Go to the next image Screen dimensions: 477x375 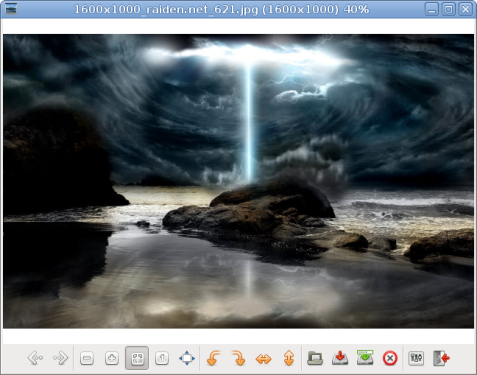[x=60, y=358]
